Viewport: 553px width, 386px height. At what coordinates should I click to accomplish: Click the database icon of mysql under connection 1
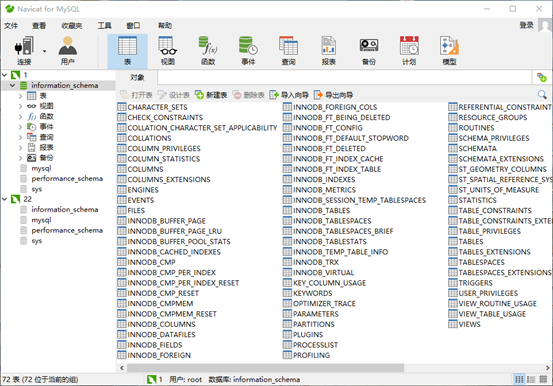coord(24,168)
